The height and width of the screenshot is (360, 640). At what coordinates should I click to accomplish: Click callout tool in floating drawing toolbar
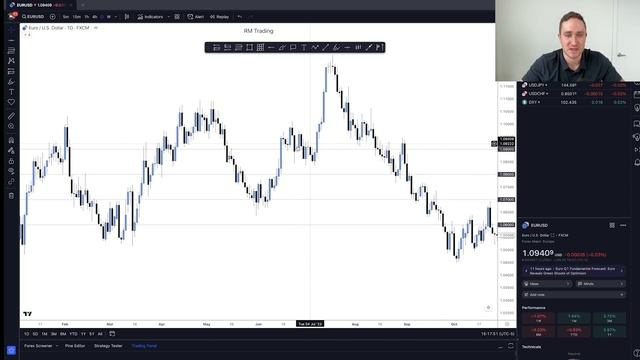pyautogui.click(x=293, y=47)
